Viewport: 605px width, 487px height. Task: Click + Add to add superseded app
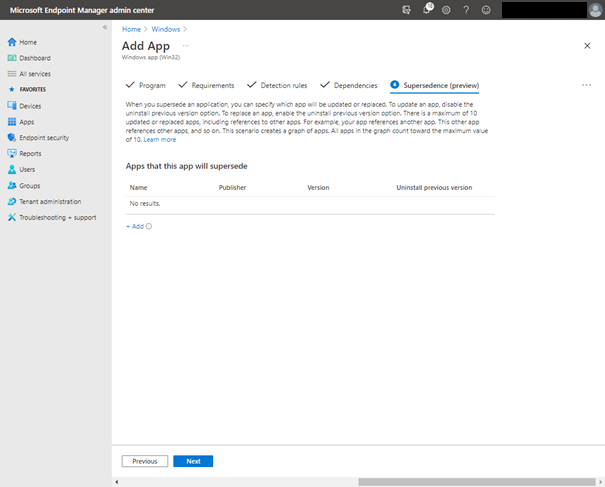[135, 227]
